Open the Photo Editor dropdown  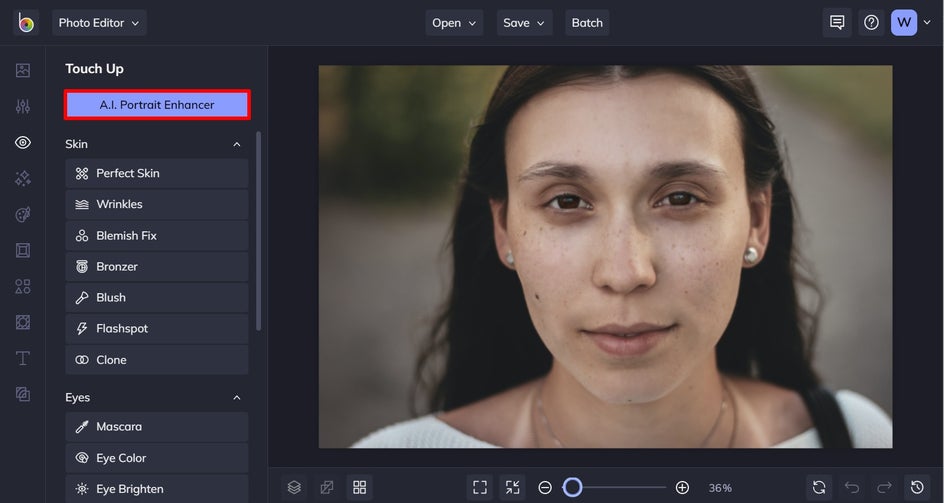coord(99,22)
